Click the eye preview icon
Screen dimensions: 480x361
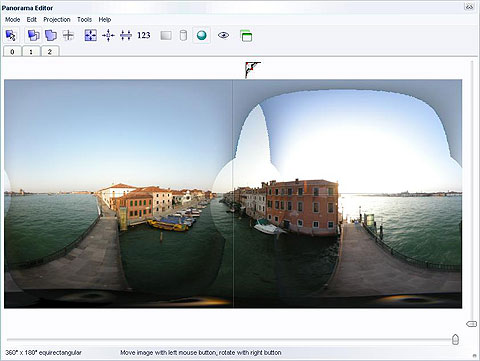(223, 35)
